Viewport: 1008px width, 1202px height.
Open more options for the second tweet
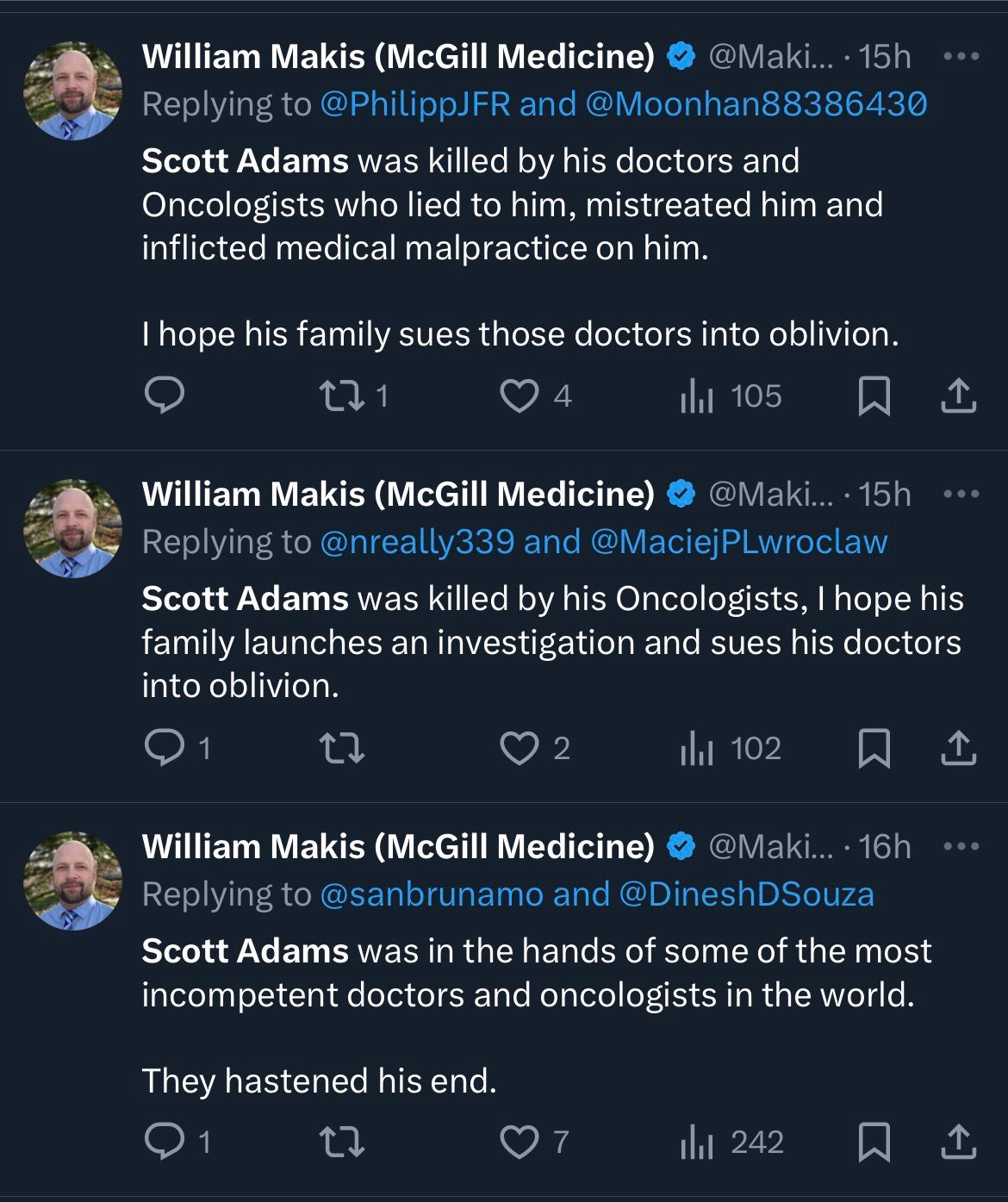pyautogui.click(x=961, y=495)
